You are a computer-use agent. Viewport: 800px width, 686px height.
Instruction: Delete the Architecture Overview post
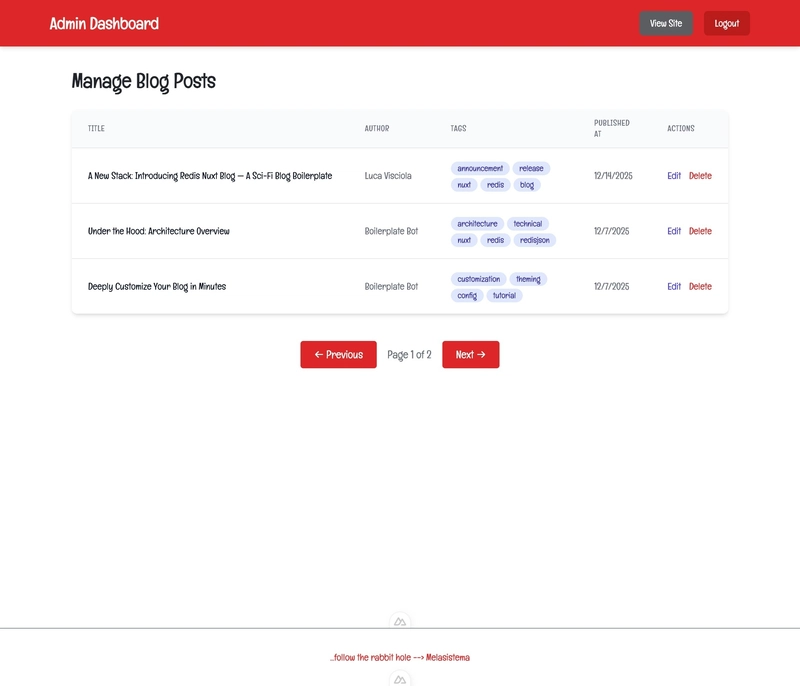701,230
